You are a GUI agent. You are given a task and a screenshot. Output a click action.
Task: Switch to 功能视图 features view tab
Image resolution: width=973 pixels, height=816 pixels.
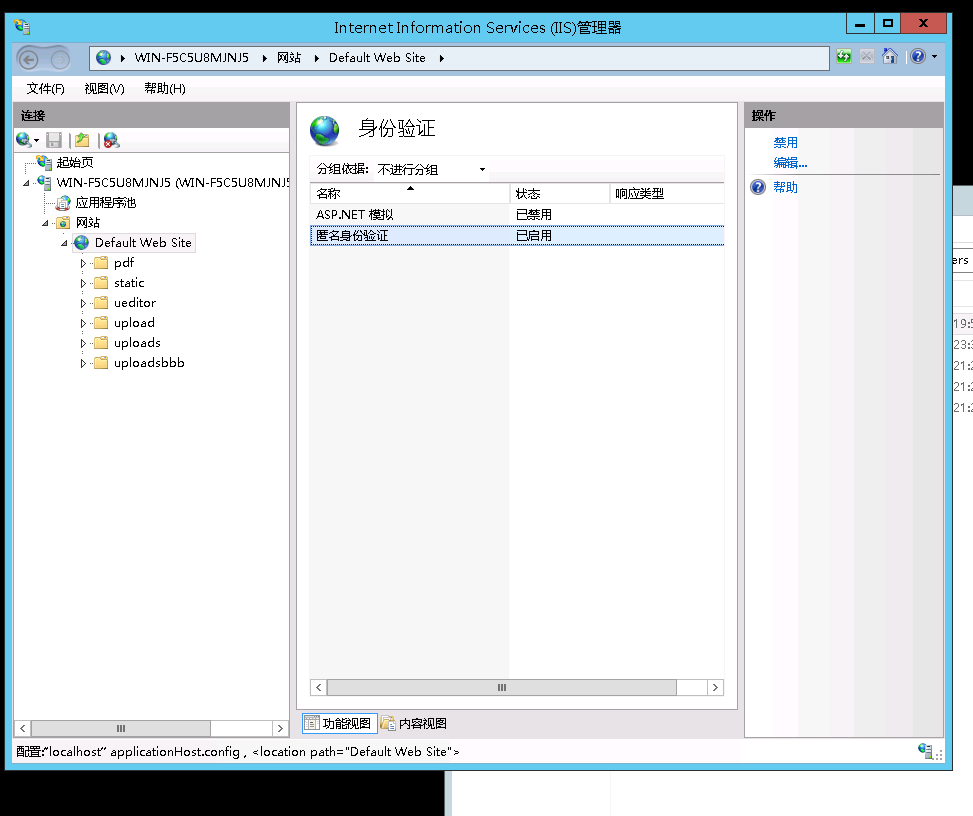point(339,724)
